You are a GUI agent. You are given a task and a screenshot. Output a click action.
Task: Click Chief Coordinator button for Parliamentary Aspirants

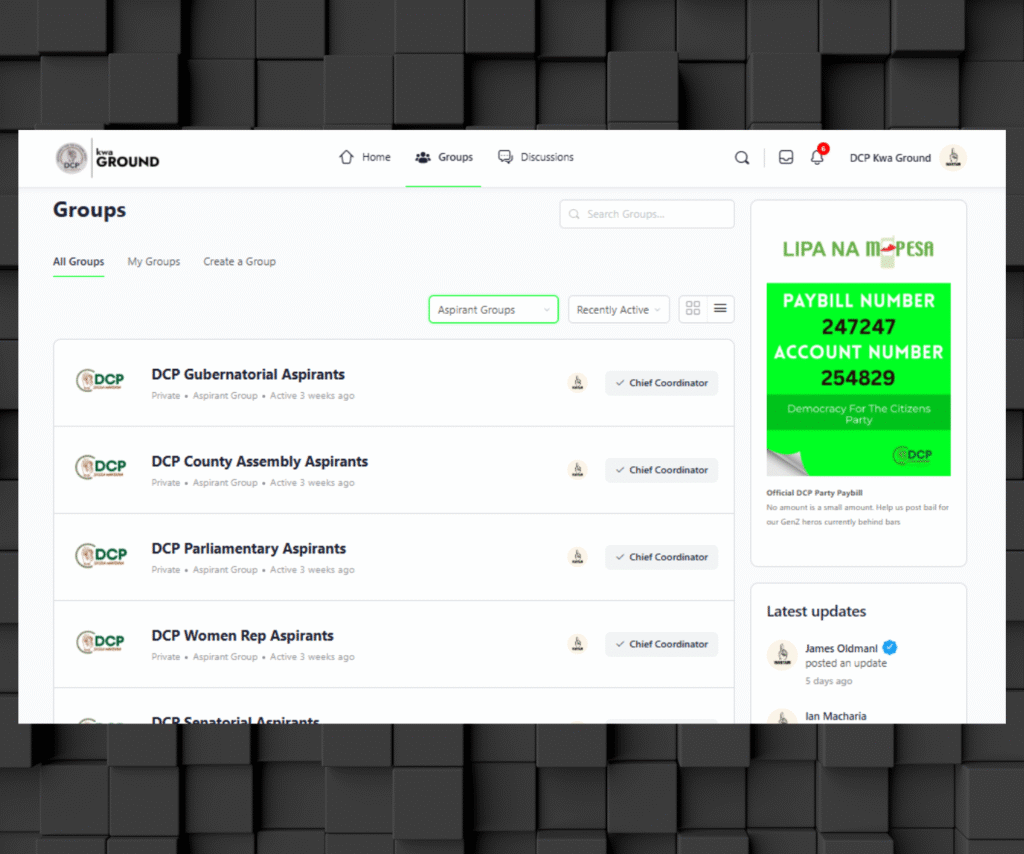coord(662,558)
